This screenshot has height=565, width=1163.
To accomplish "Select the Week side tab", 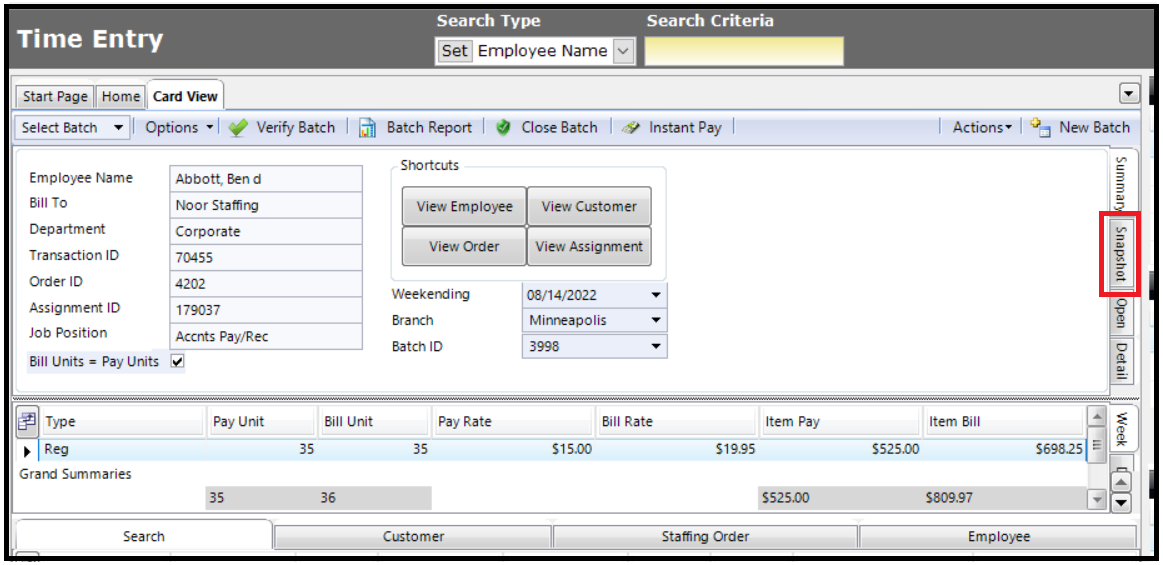I will click(x=1122, y=427).
